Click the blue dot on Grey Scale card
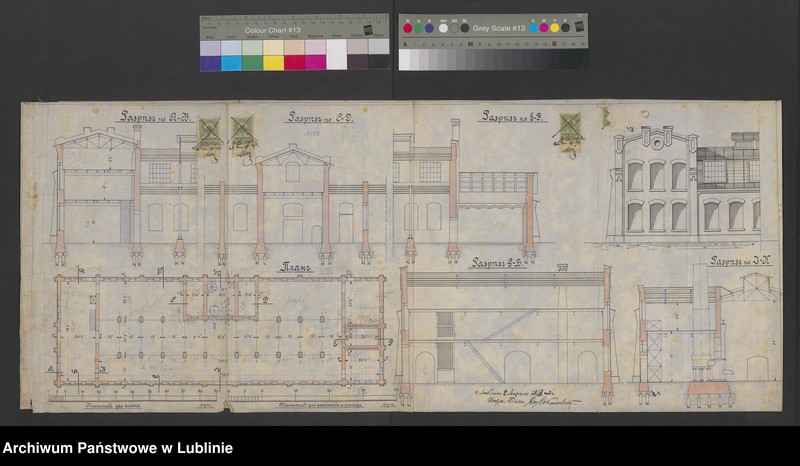 click(x=429, y=28)
